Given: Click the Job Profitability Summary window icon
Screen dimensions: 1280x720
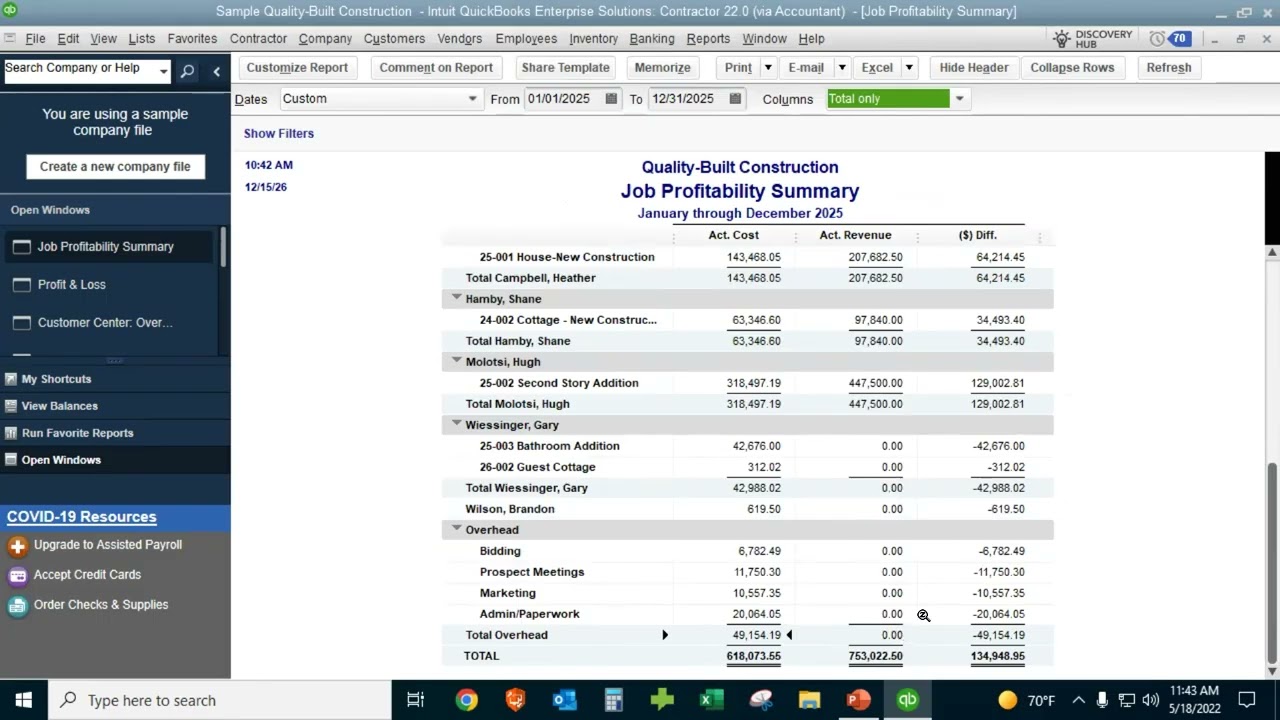Looking at the screenshot, I should (21, 247).
